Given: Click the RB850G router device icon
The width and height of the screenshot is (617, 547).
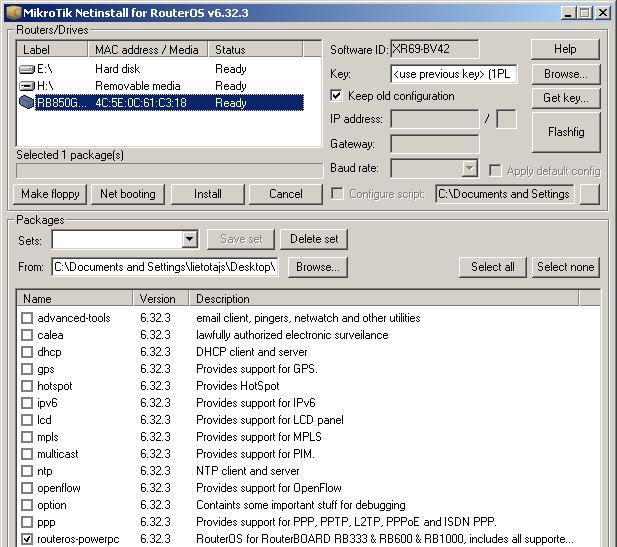Looking at the screenshot, I should pyautogui.click(x=27, y=103).
